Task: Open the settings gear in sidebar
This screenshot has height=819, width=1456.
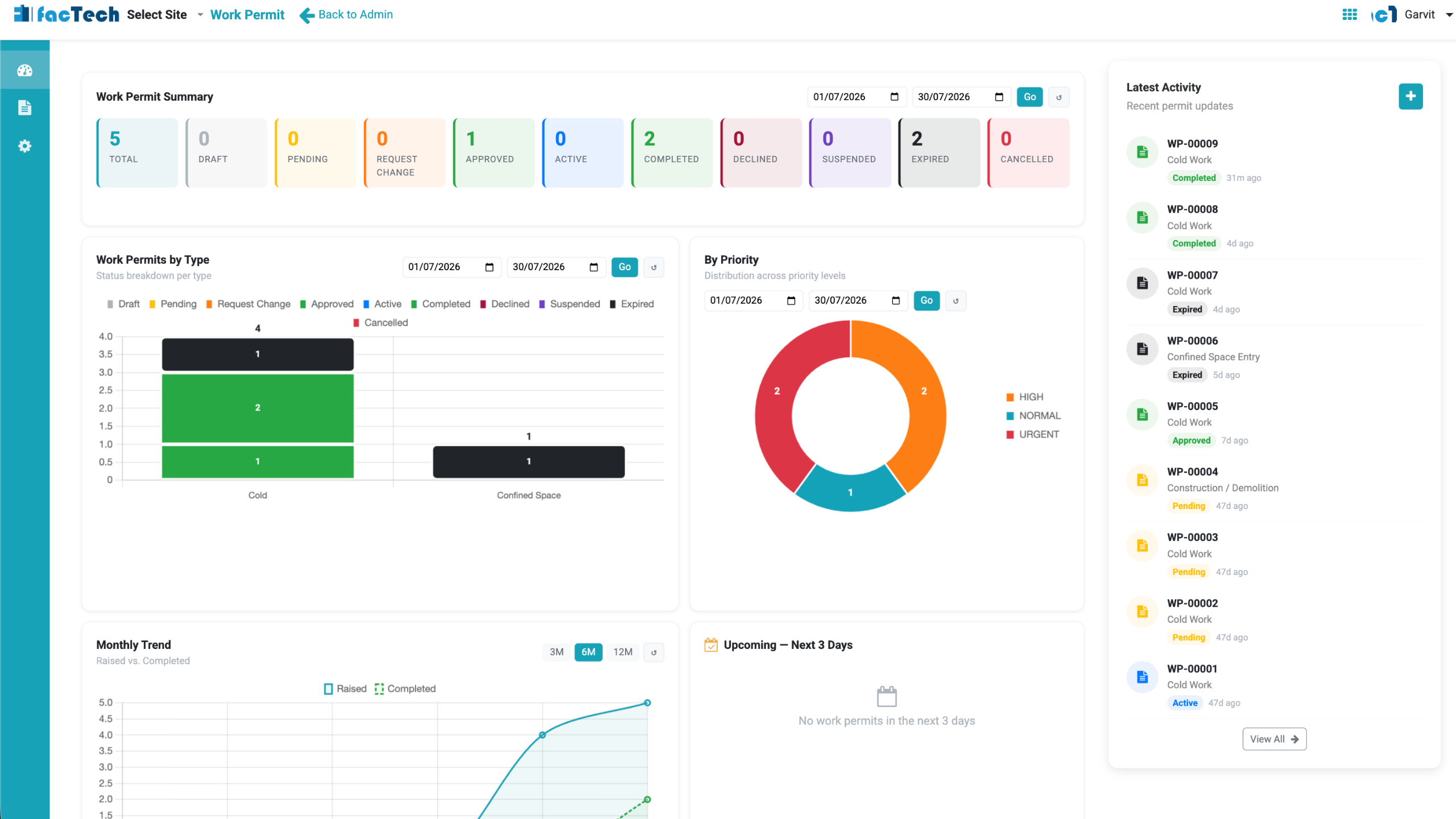Action: pos(24,146)
